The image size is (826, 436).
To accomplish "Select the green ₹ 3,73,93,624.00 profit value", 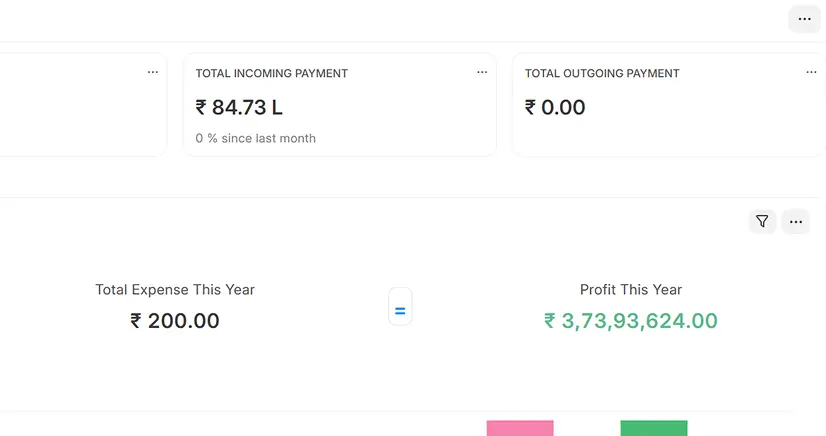I will 631,321.
